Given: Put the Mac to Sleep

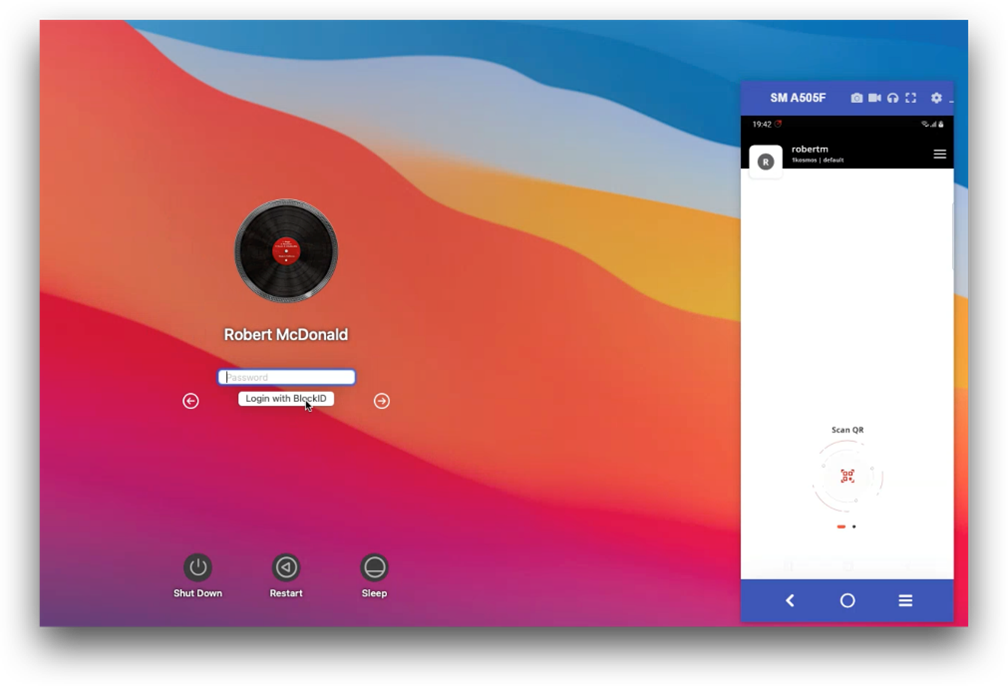Looking at the screenshot, I should coord(374,567).
